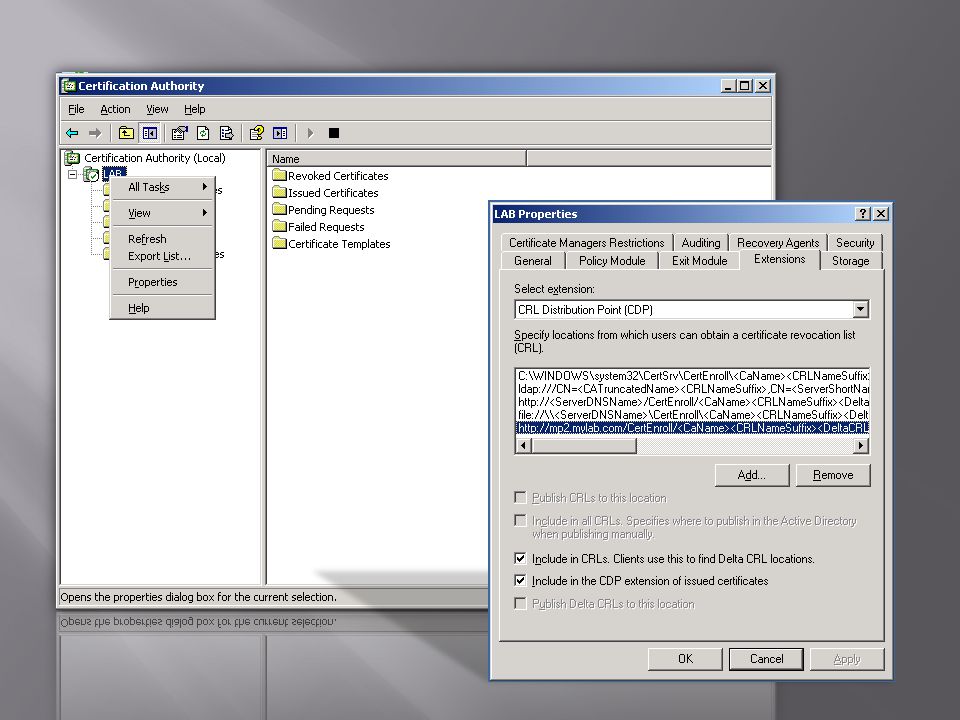The image size is (960, 720).
Task: Switch to the Policy Module tab
Action: 612,261
